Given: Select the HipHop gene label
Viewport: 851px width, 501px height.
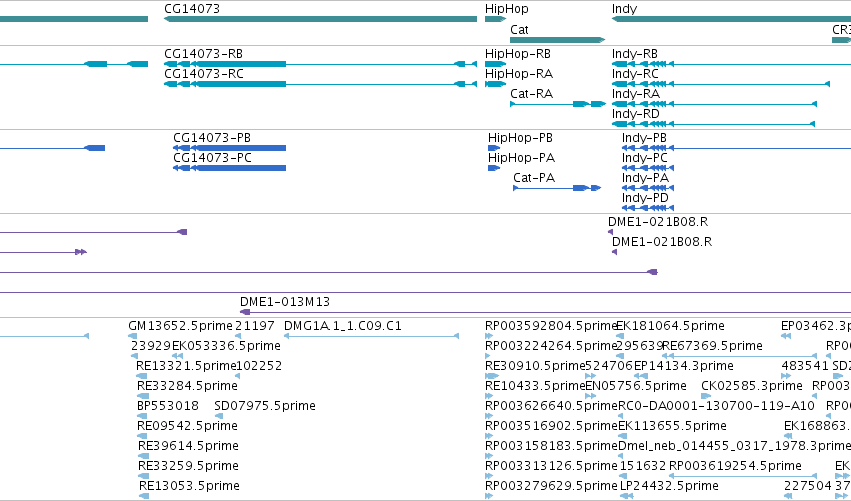Looking at the screenshot, I should pyautogui.click(x=506, y=9).
